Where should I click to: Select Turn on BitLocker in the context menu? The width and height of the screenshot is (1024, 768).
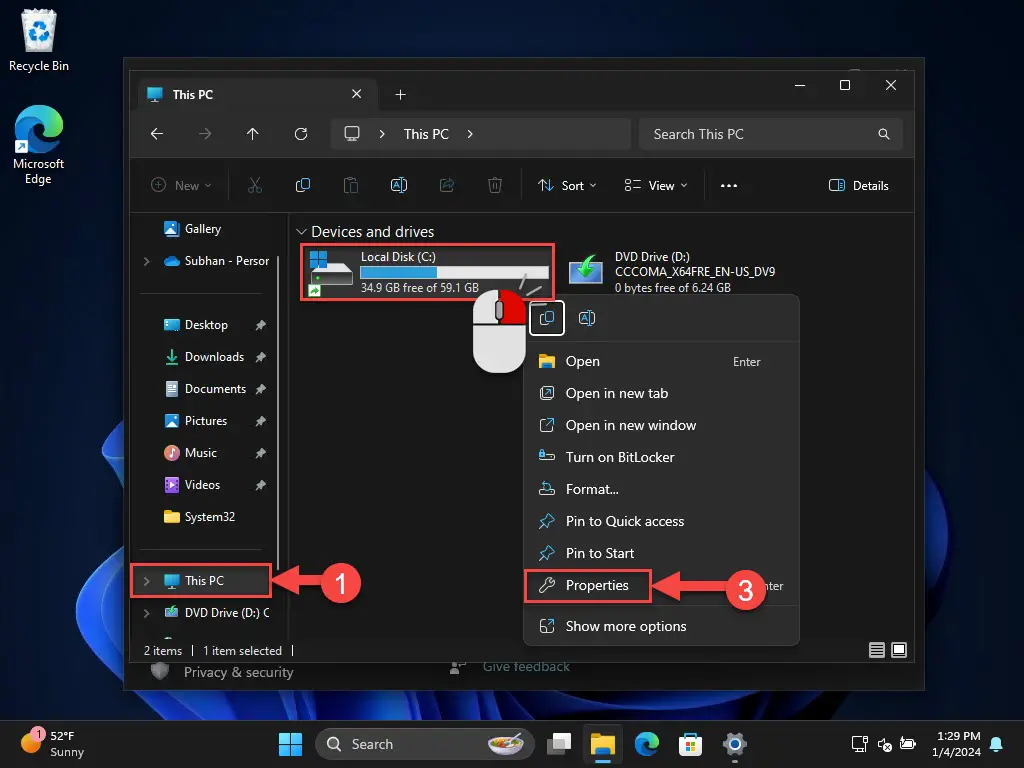pyautogui.click(x=619, y=457)
